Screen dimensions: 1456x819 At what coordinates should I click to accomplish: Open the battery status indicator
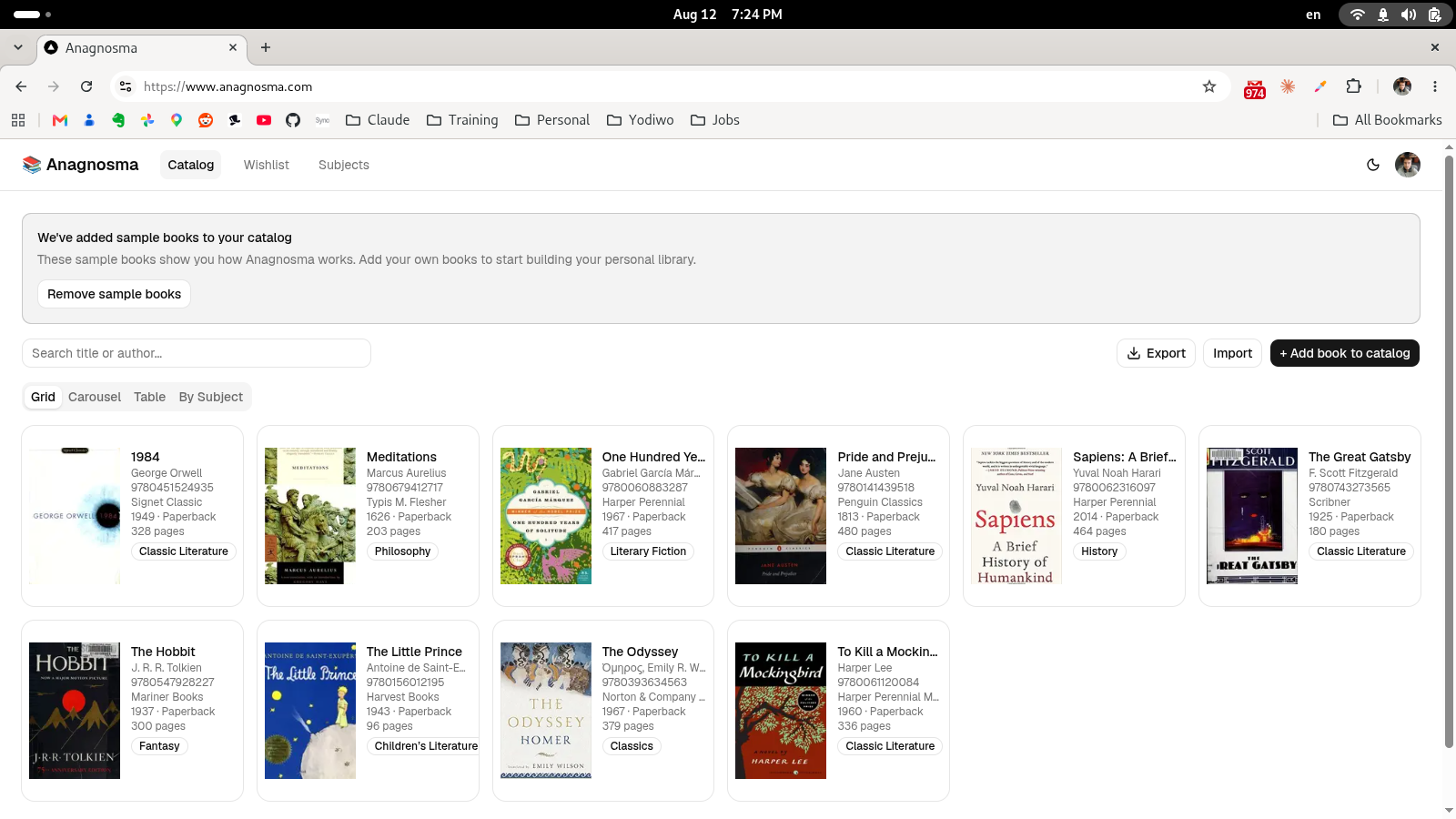[1434, 15]
